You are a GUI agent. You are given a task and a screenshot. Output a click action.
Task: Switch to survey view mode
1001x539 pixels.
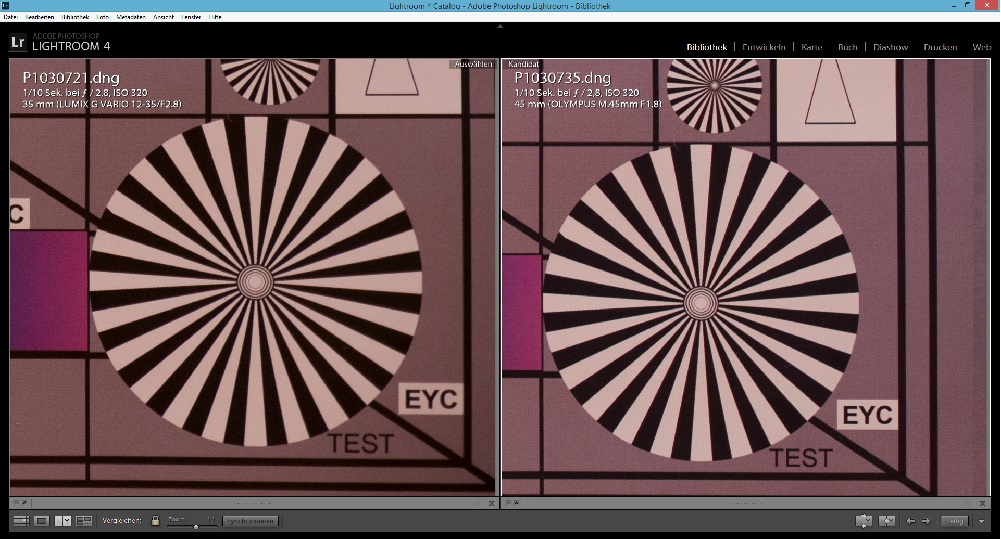(x=84, y=521)
